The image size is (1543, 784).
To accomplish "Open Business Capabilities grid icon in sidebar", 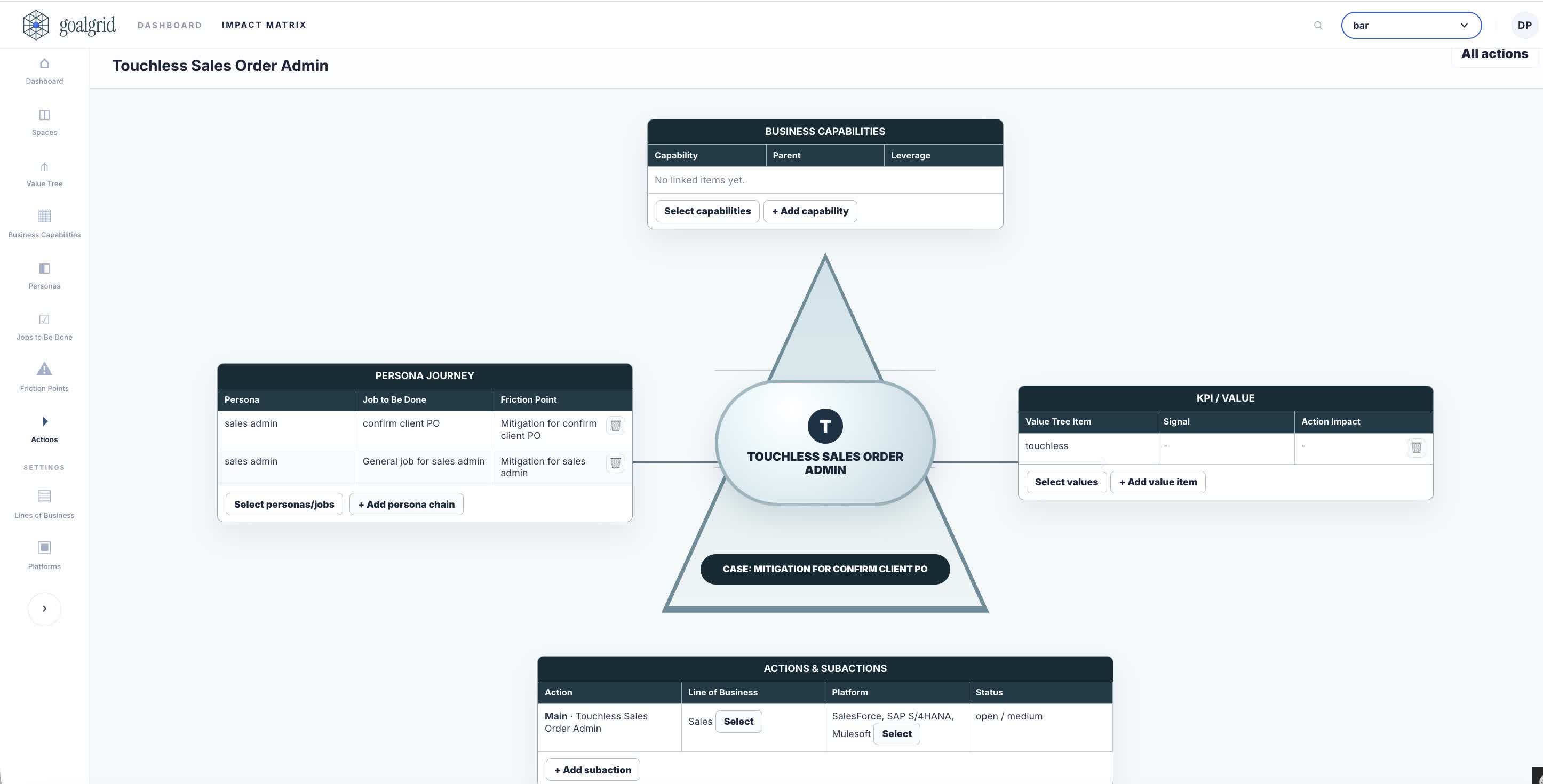I will click(x=44, y=215).
